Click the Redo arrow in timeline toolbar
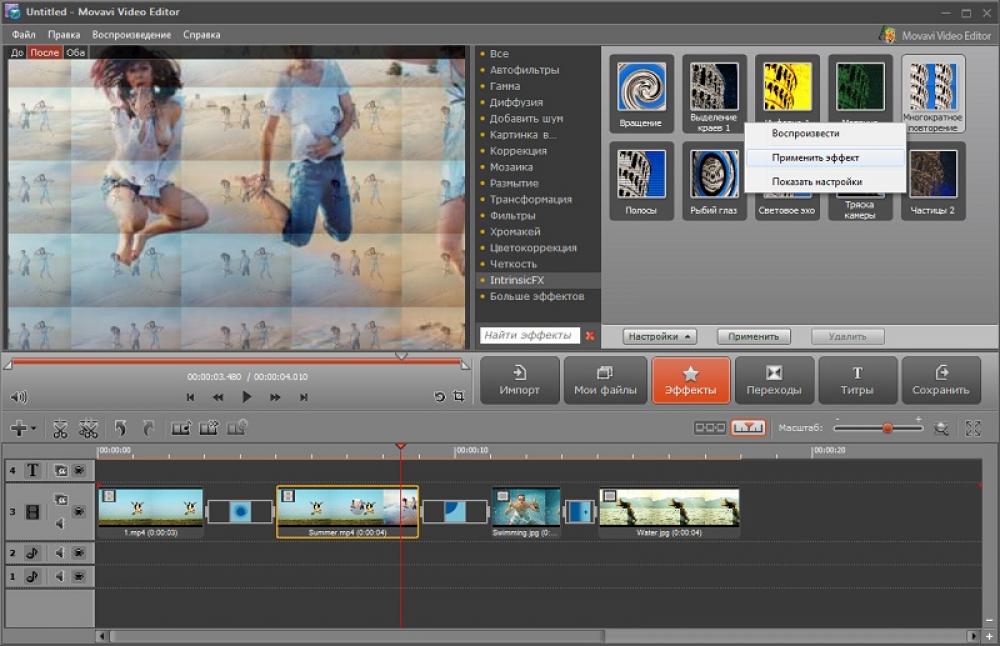 [147, 428]
